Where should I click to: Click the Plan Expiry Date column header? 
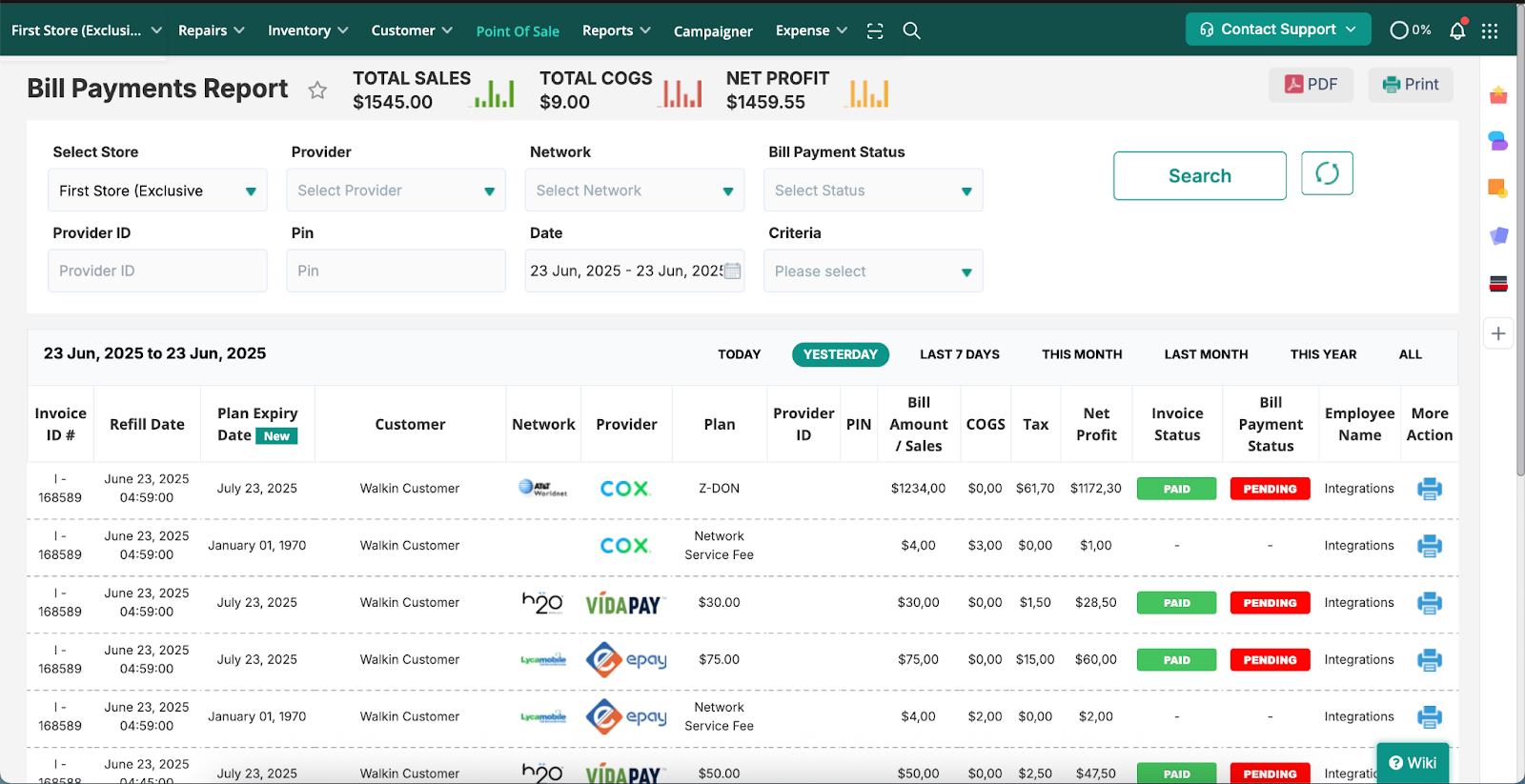coord(257,425)
